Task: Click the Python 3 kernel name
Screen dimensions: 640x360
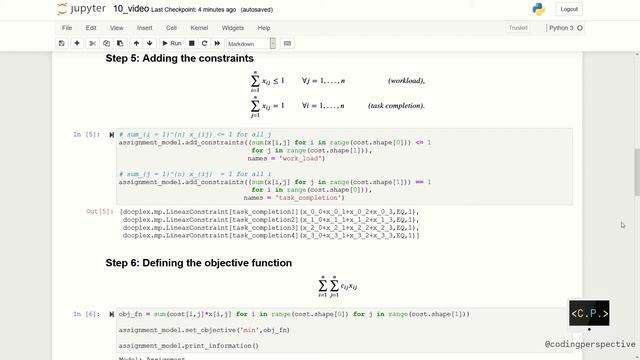Action: pos(561,28)
